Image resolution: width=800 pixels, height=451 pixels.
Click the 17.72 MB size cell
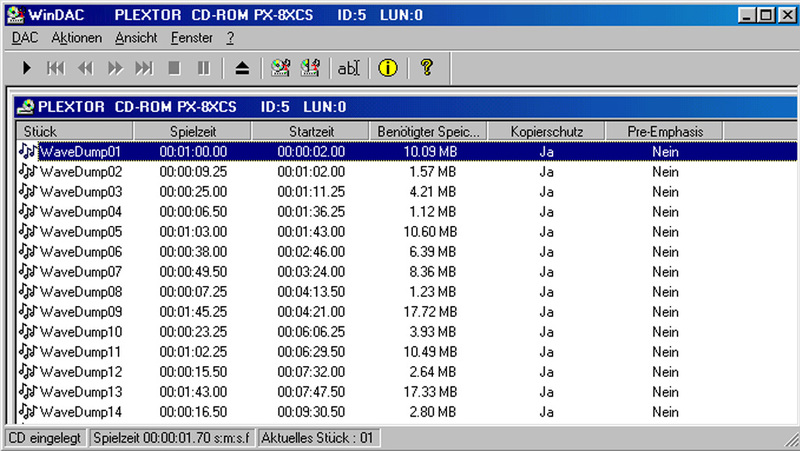[x=430, y=311]
